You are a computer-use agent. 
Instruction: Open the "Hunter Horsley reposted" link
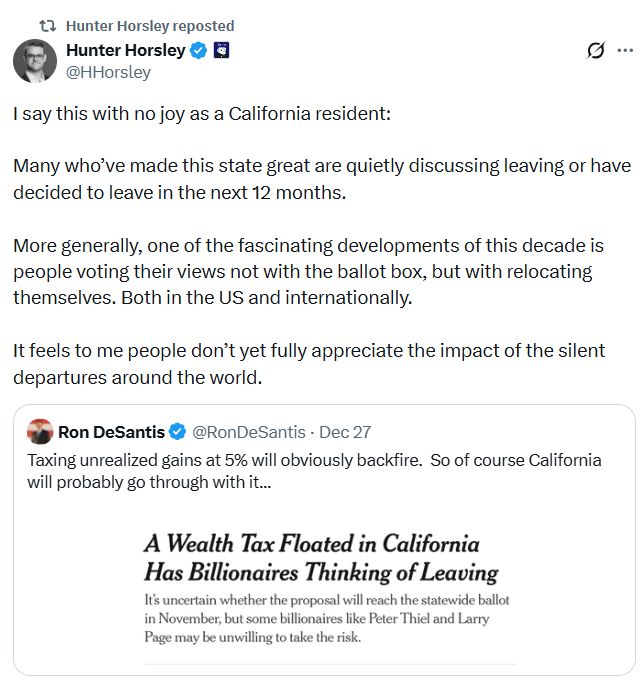coord(150,26)
